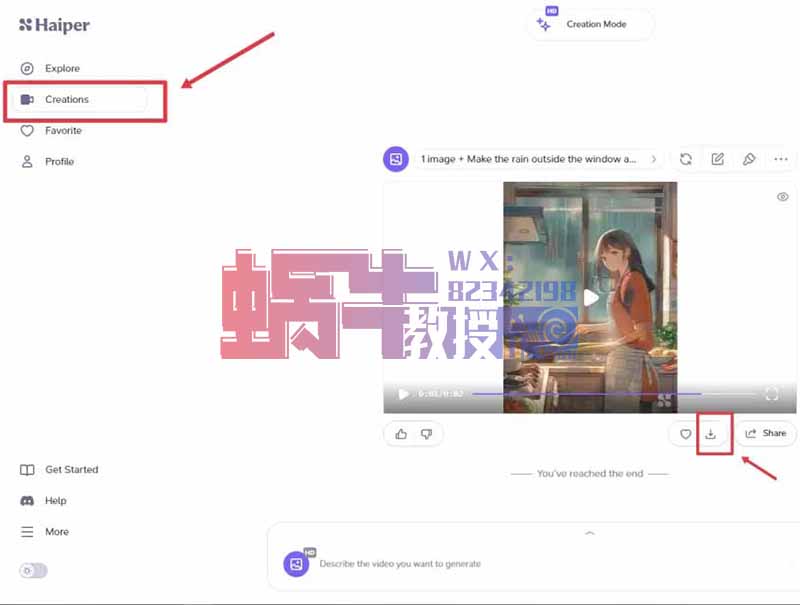Click the paint brush icon above video
Screen dimensions: 800x605
coord(749,159)
